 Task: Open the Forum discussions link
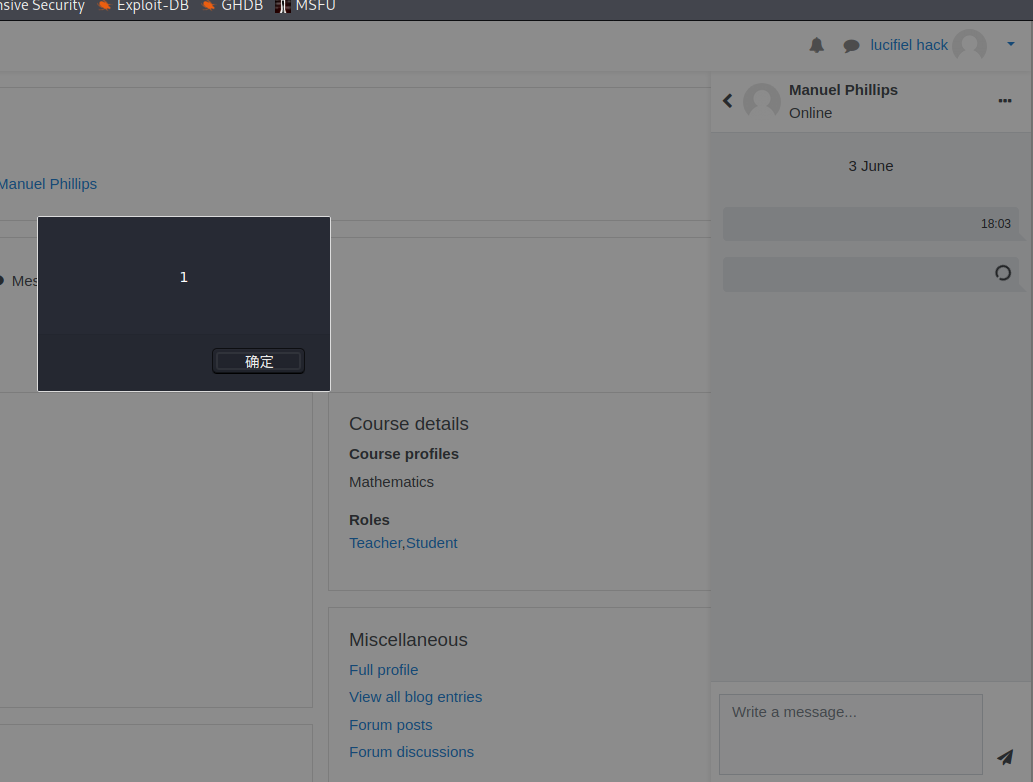(411, 752)
